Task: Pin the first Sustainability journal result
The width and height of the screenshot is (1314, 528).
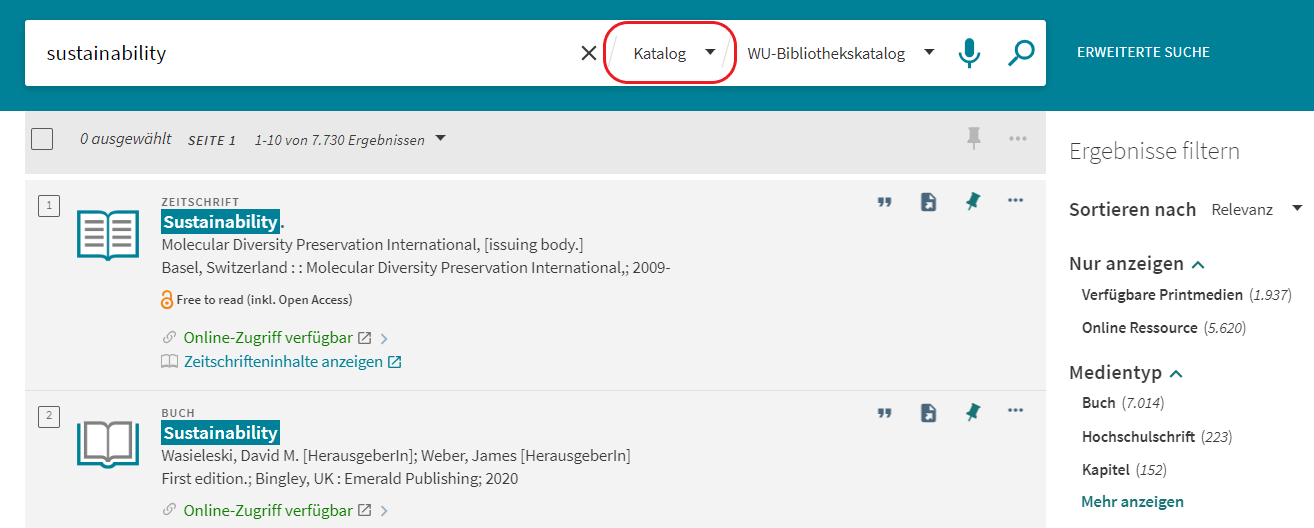Action: [973, 202]
